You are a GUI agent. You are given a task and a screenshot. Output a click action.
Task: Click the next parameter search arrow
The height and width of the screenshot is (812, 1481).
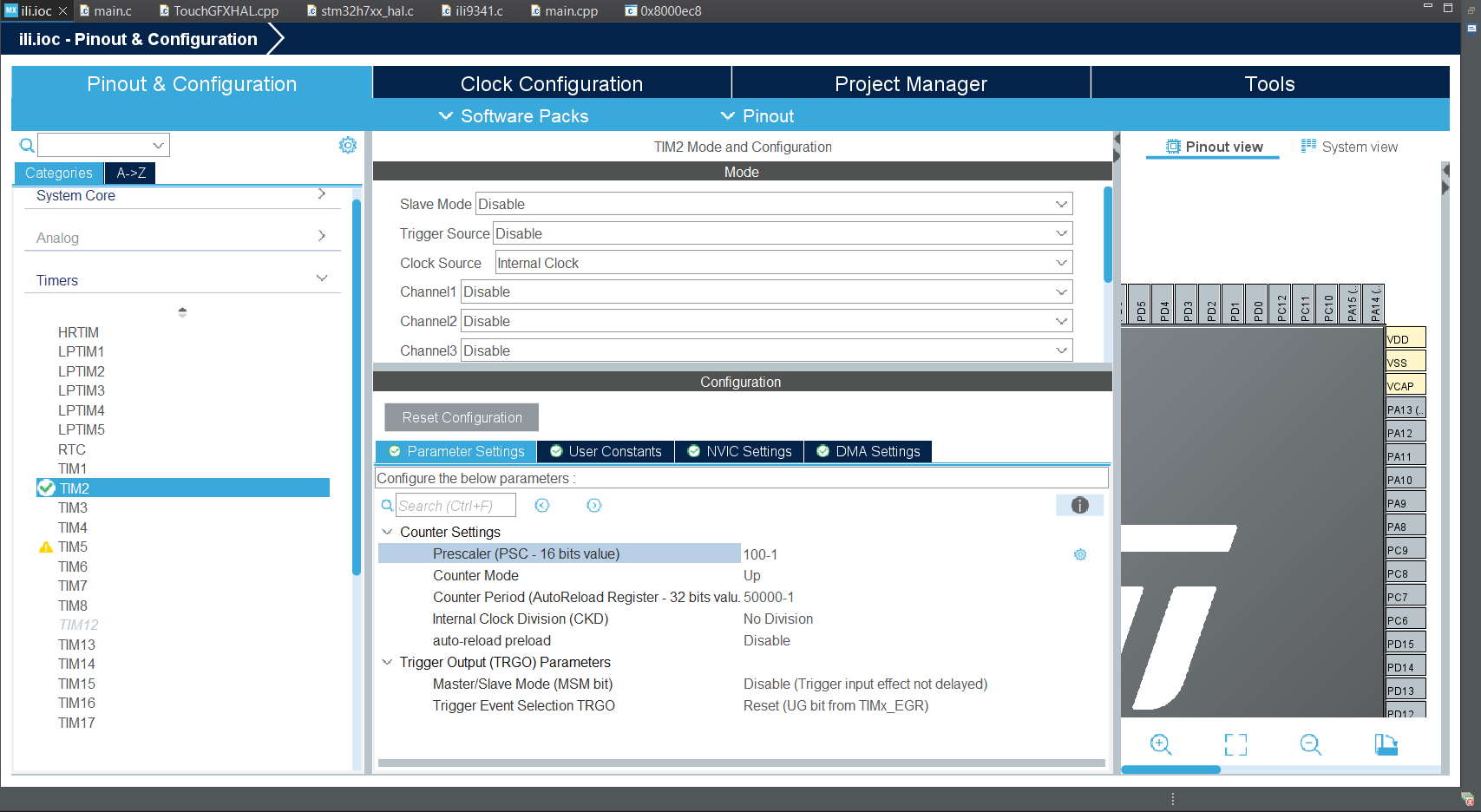(x=594, y=505)
